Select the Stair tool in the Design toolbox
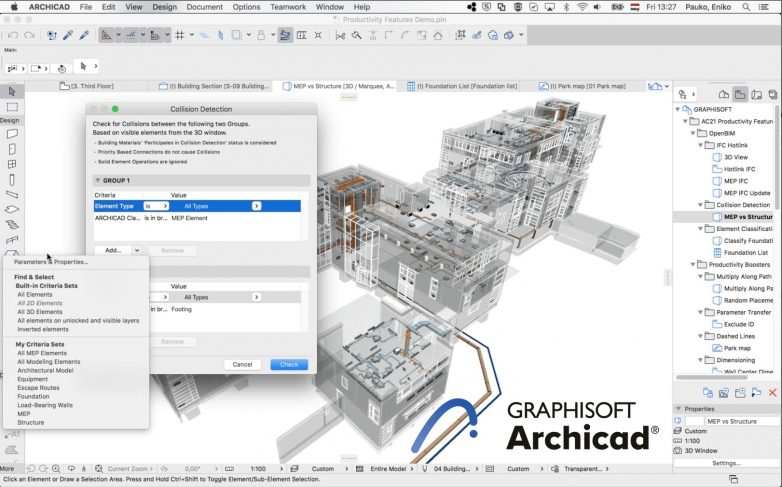 pos(12,225)
